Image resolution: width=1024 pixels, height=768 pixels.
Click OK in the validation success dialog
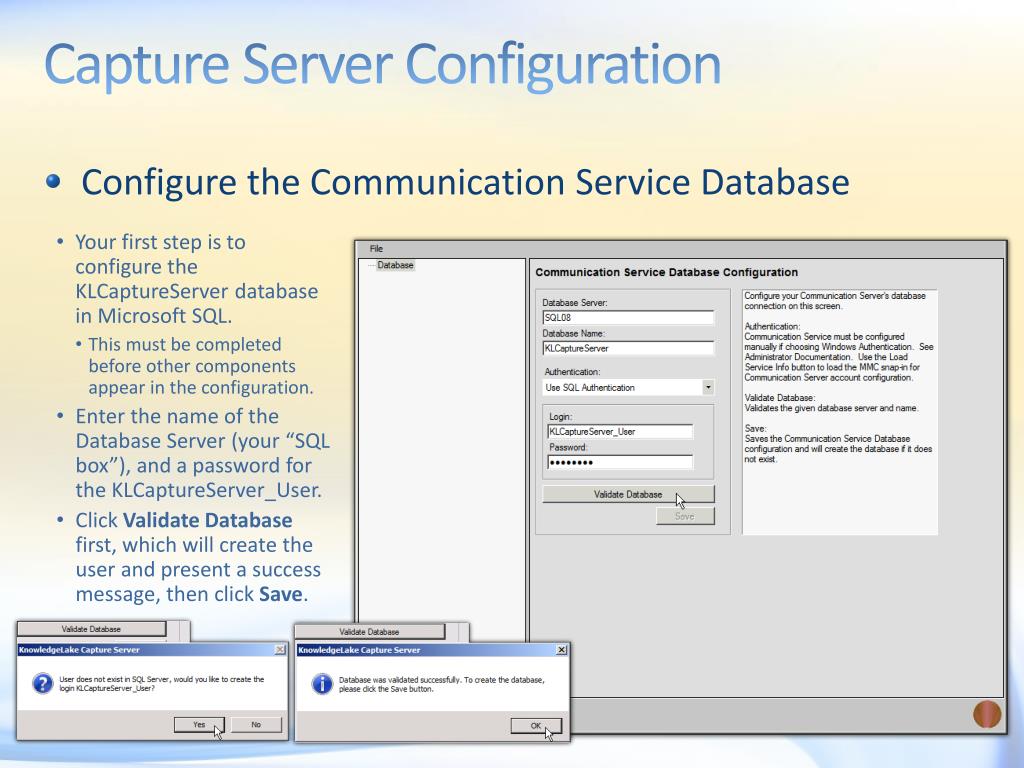coord(536,726)
